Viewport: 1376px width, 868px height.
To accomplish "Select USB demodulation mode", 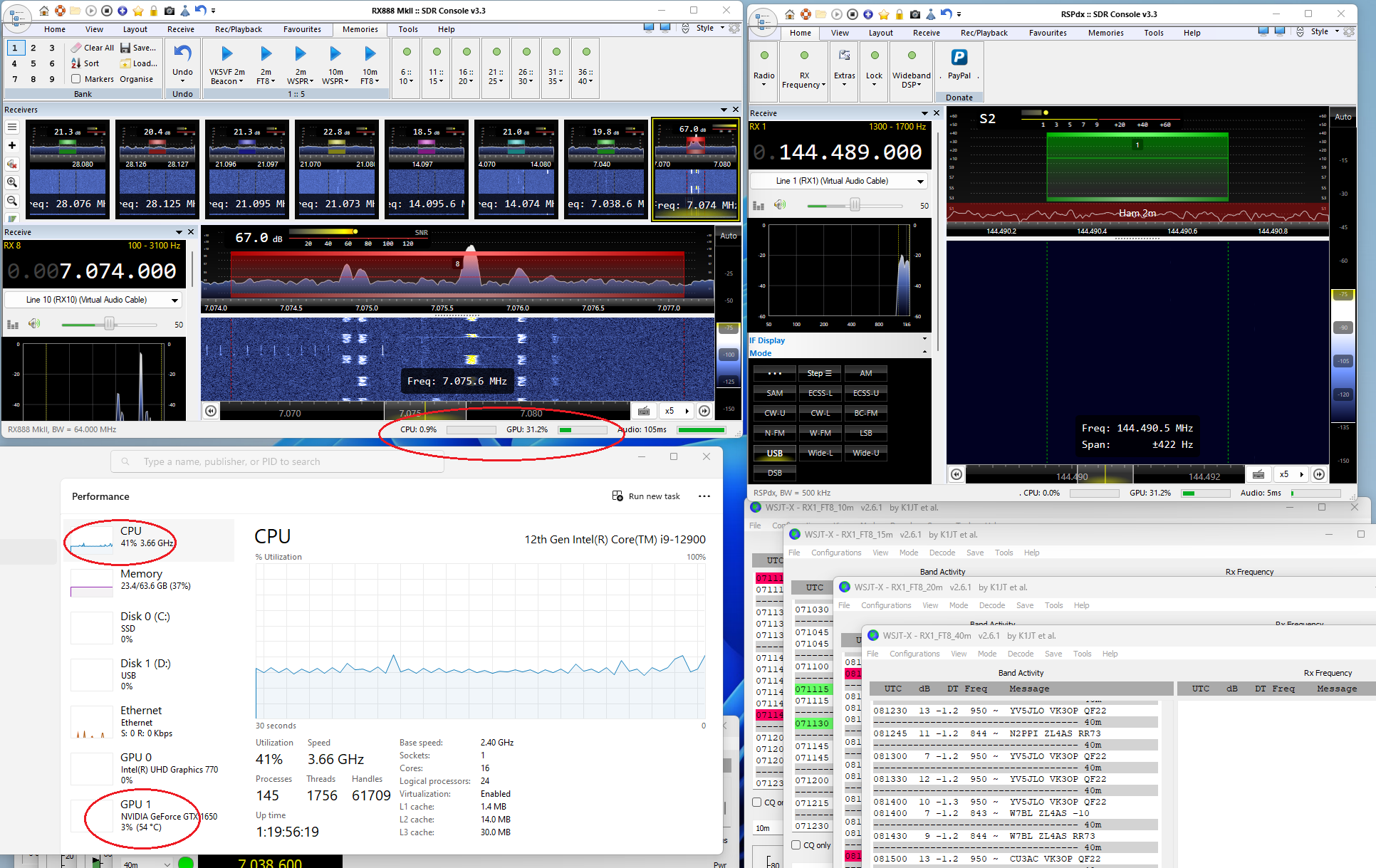I will (x=774, y=453).
